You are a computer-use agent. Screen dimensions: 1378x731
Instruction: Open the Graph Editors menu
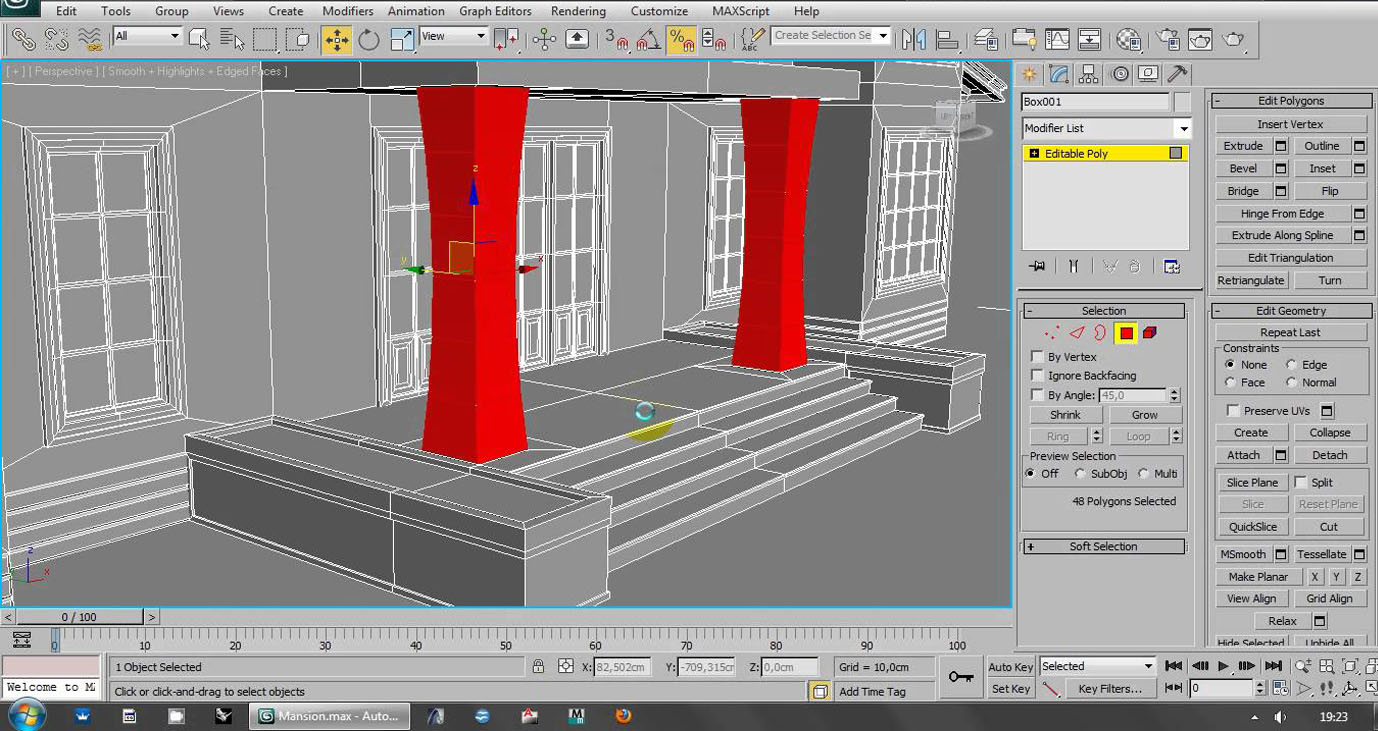click(495, 11)
